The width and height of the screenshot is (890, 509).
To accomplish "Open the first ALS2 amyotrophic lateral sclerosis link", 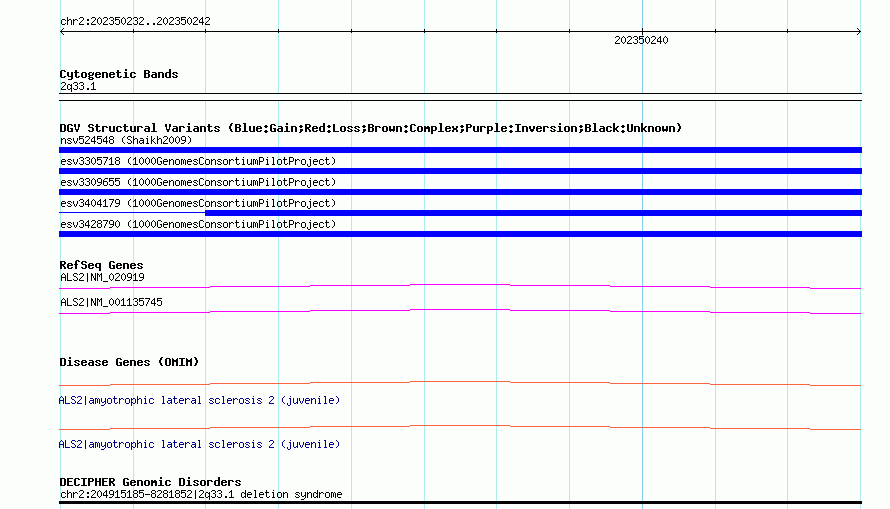I will (199, 401).
